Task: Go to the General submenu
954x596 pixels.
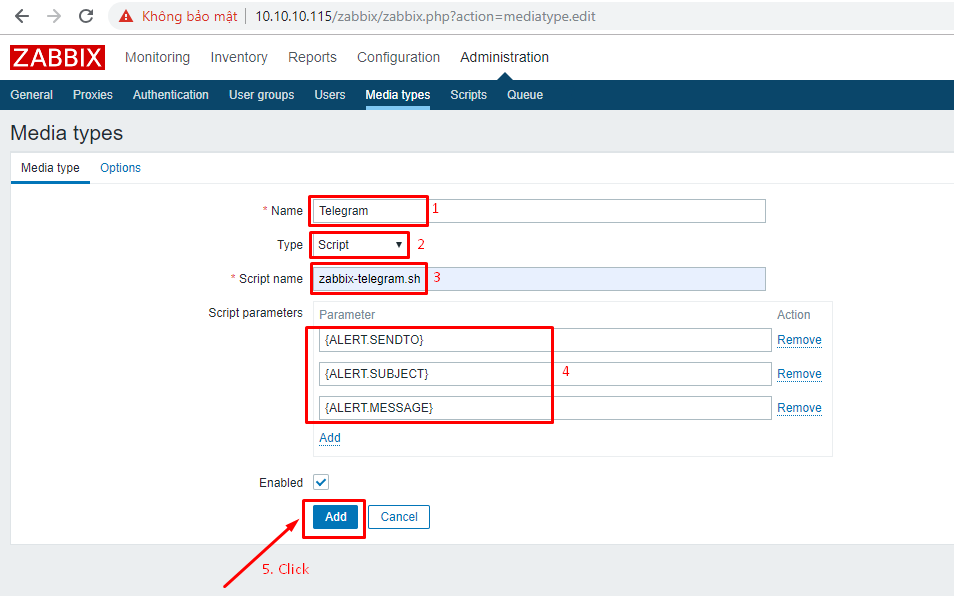Action: pos(32,95)
